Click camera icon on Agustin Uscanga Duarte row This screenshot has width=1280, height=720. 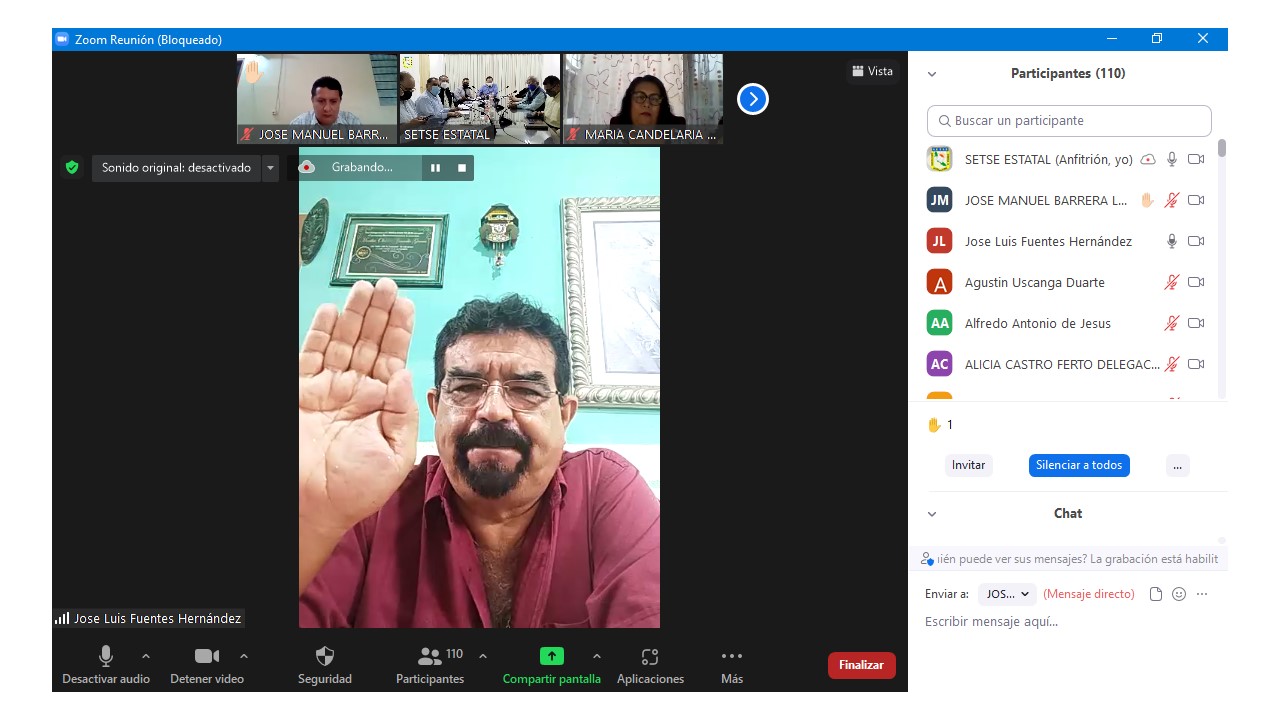point(1196,282)
